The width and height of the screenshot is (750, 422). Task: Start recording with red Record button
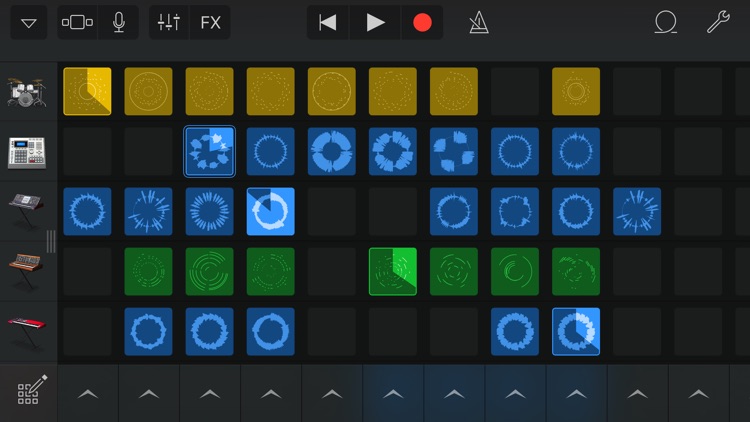coord(422,22)
